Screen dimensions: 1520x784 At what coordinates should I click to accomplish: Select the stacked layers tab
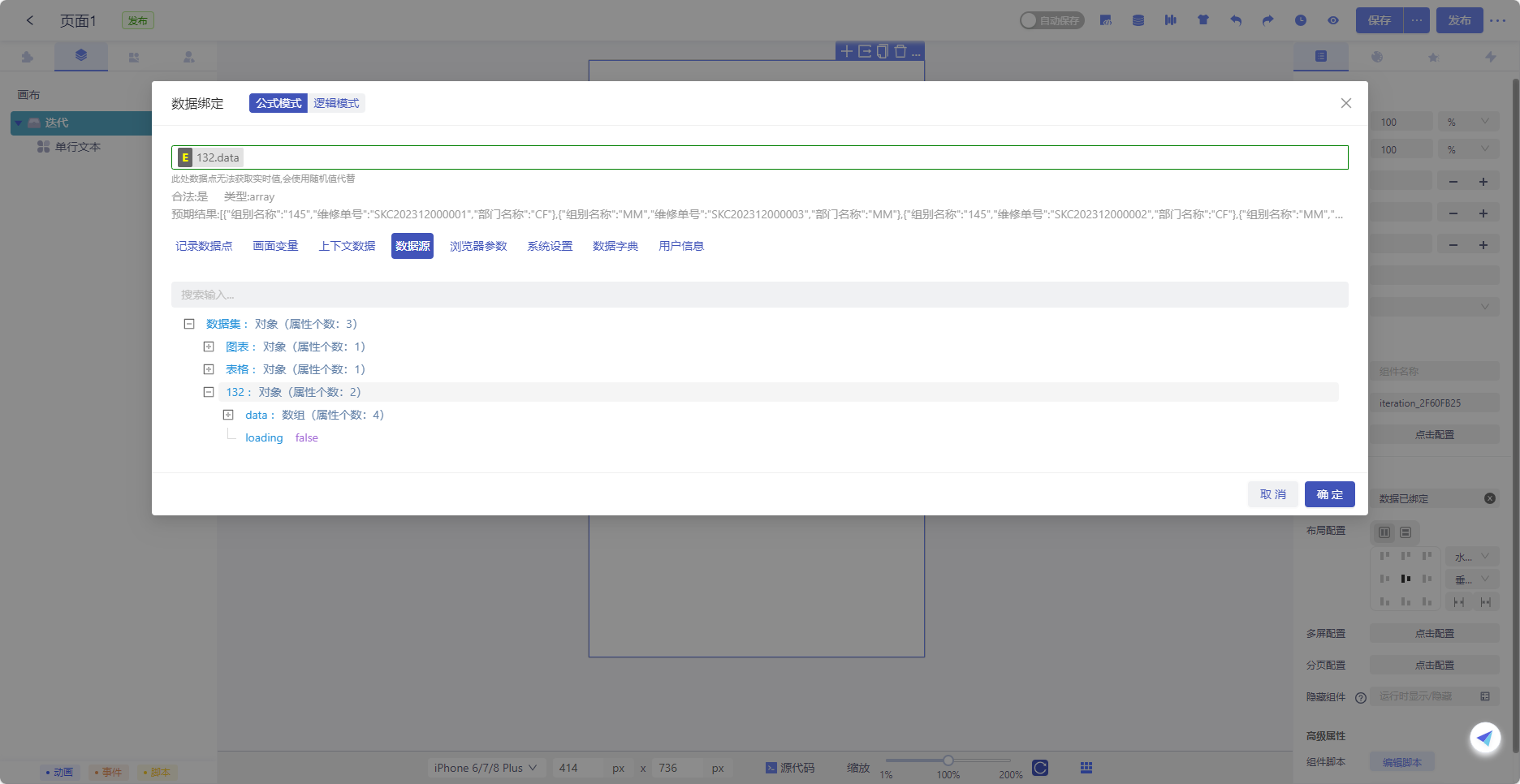click(x=81, y=56)
